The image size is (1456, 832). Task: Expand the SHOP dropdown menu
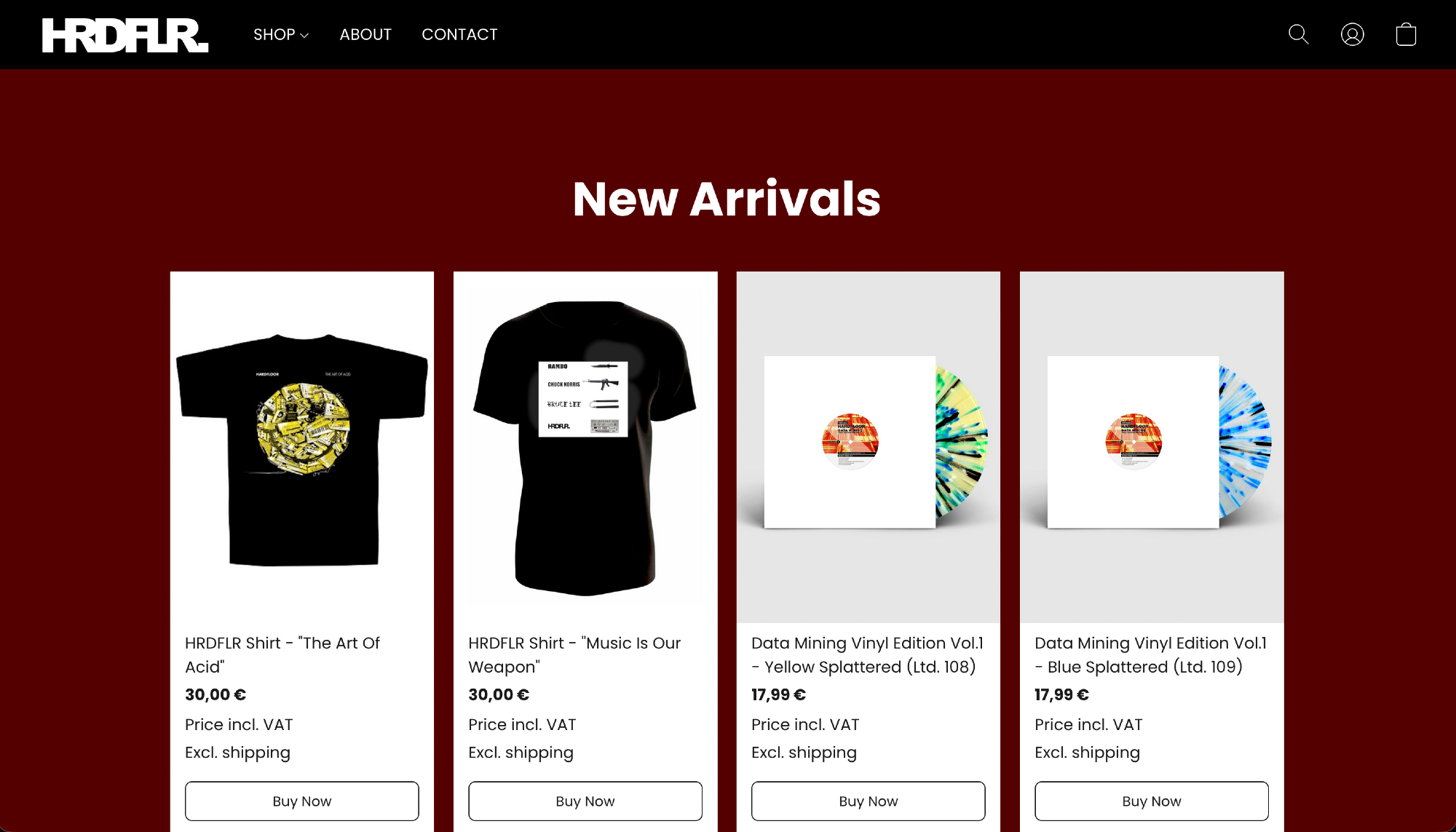tap(281, 34)
